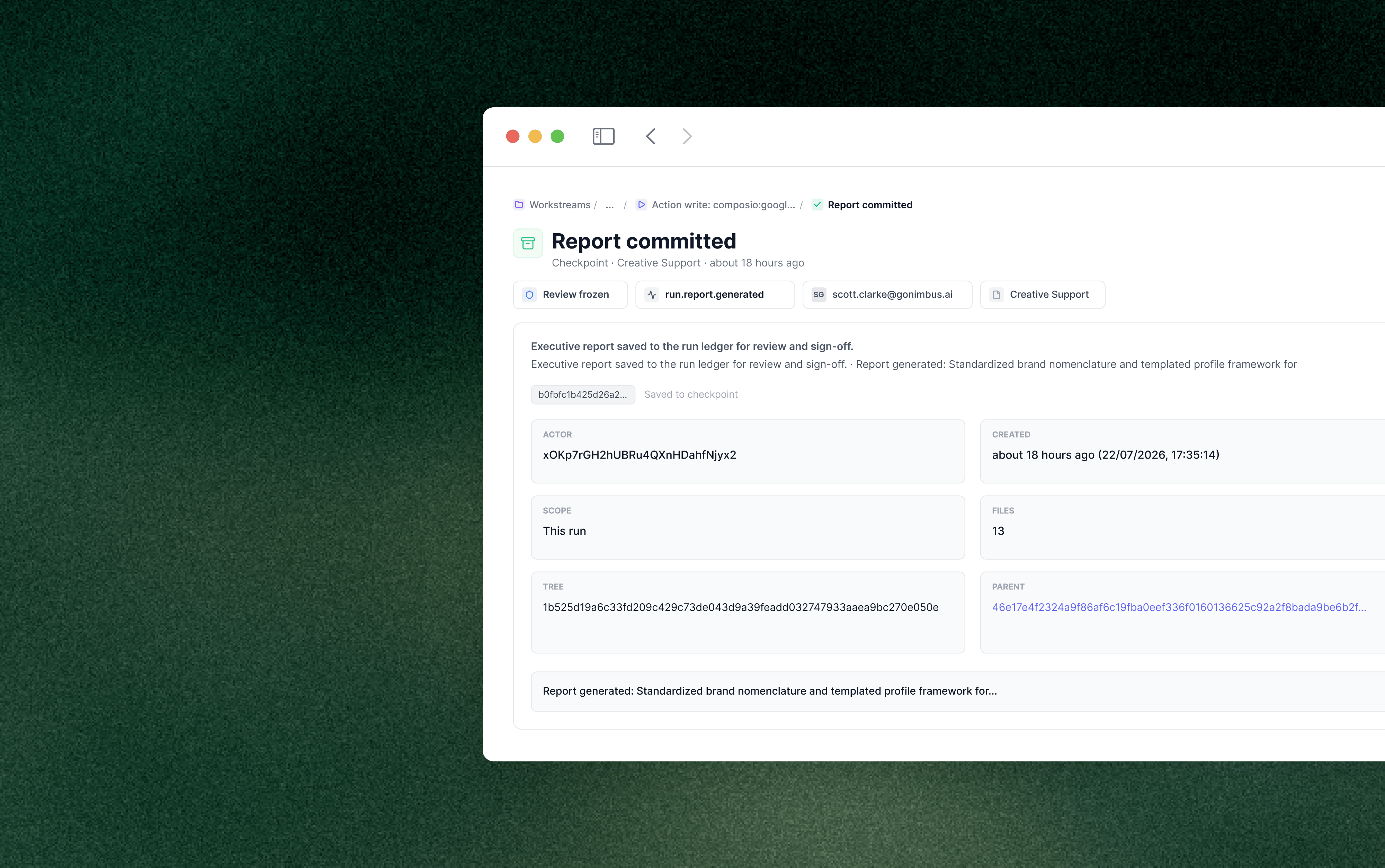Click the activity pulse icon on run.report.generated
This screenshot has width=1385, height=868.
[x=652, y=295]
